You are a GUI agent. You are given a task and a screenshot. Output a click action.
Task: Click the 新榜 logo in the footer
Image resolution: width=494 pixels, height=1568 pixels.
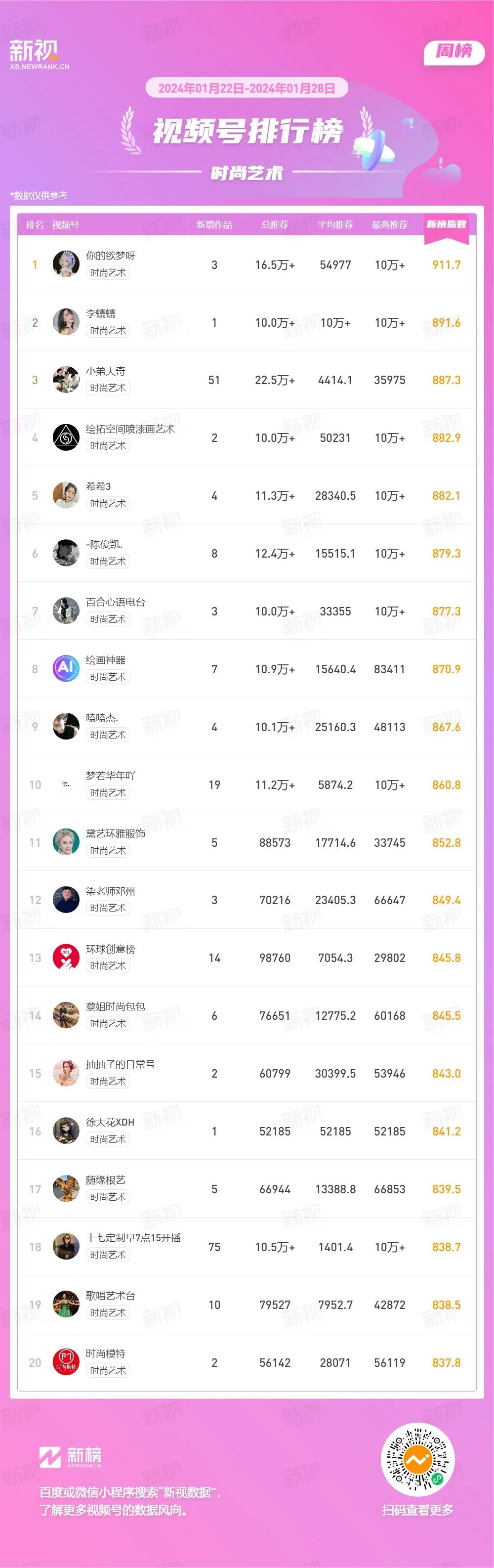71,1457
